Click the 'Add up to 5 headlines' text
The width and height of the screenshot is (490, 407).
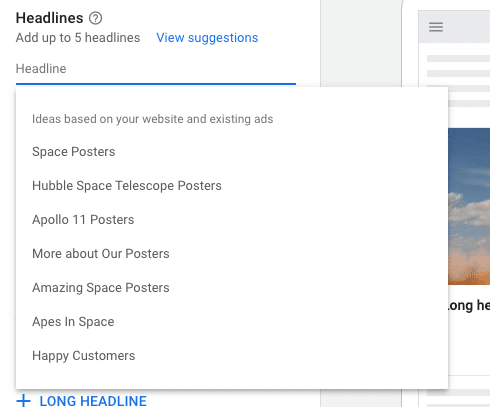(78, 38)
